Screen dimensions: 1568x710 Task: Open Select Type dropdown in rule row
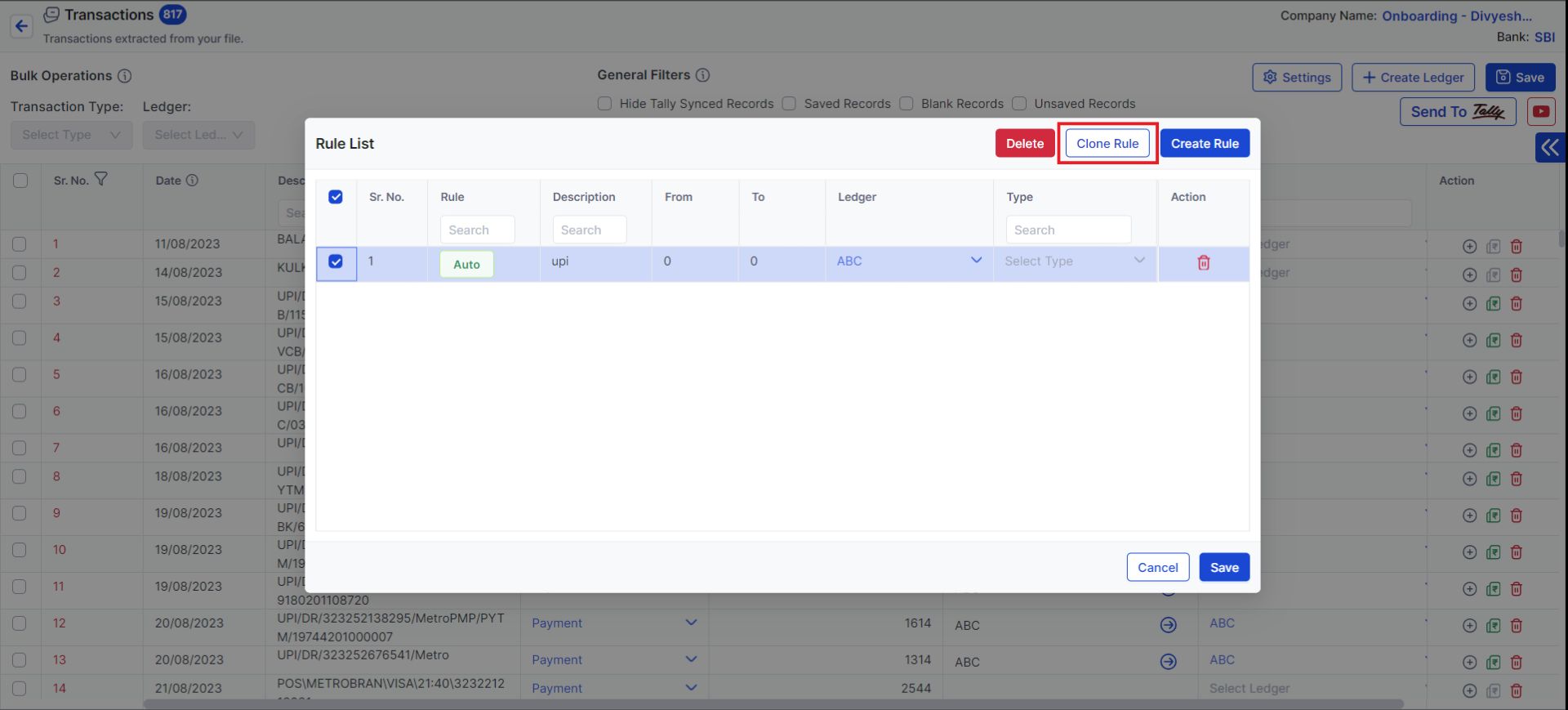click(x=1075, y=261)
